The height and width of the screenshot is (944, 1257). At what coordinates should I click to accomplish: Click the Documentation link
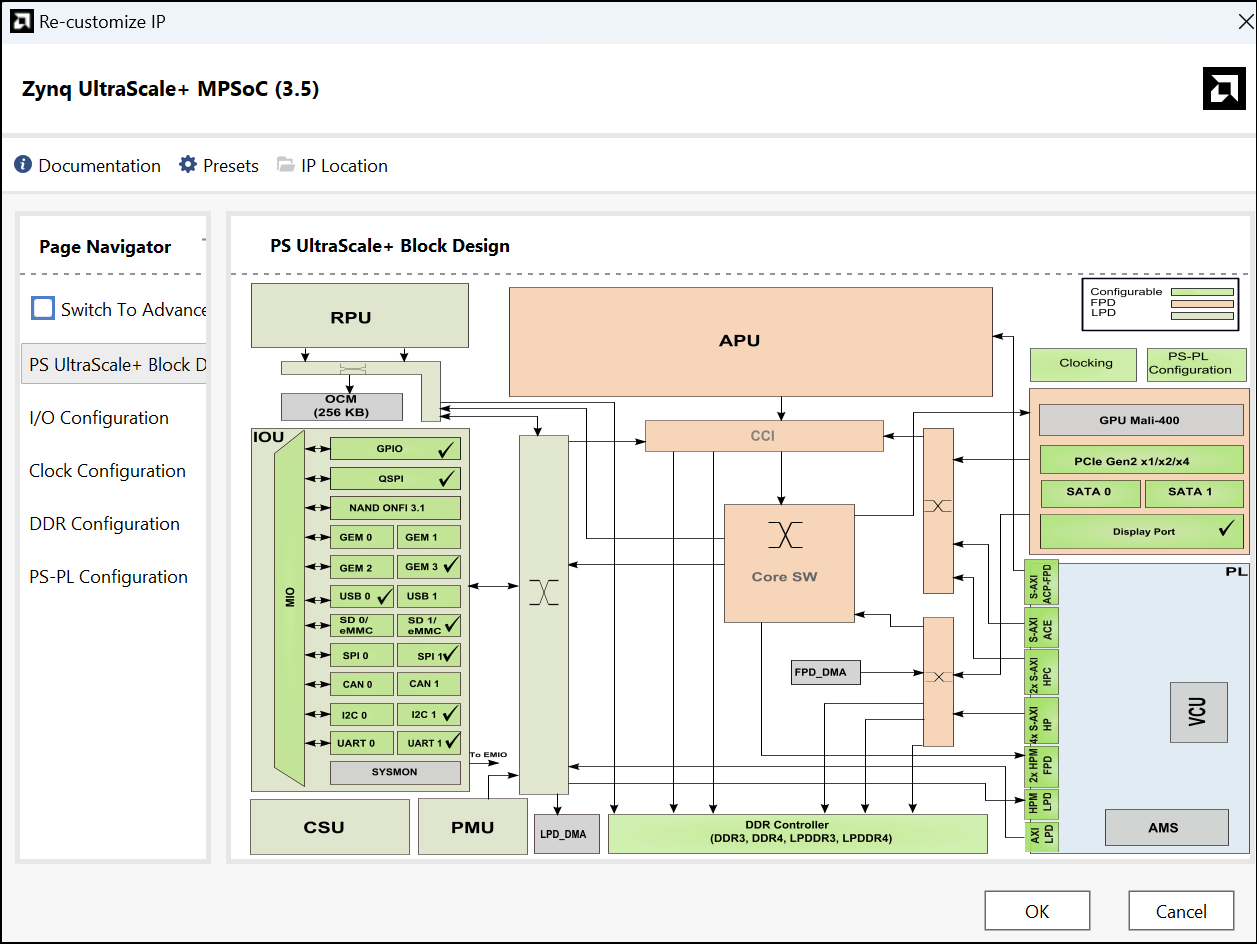(99, 166)
